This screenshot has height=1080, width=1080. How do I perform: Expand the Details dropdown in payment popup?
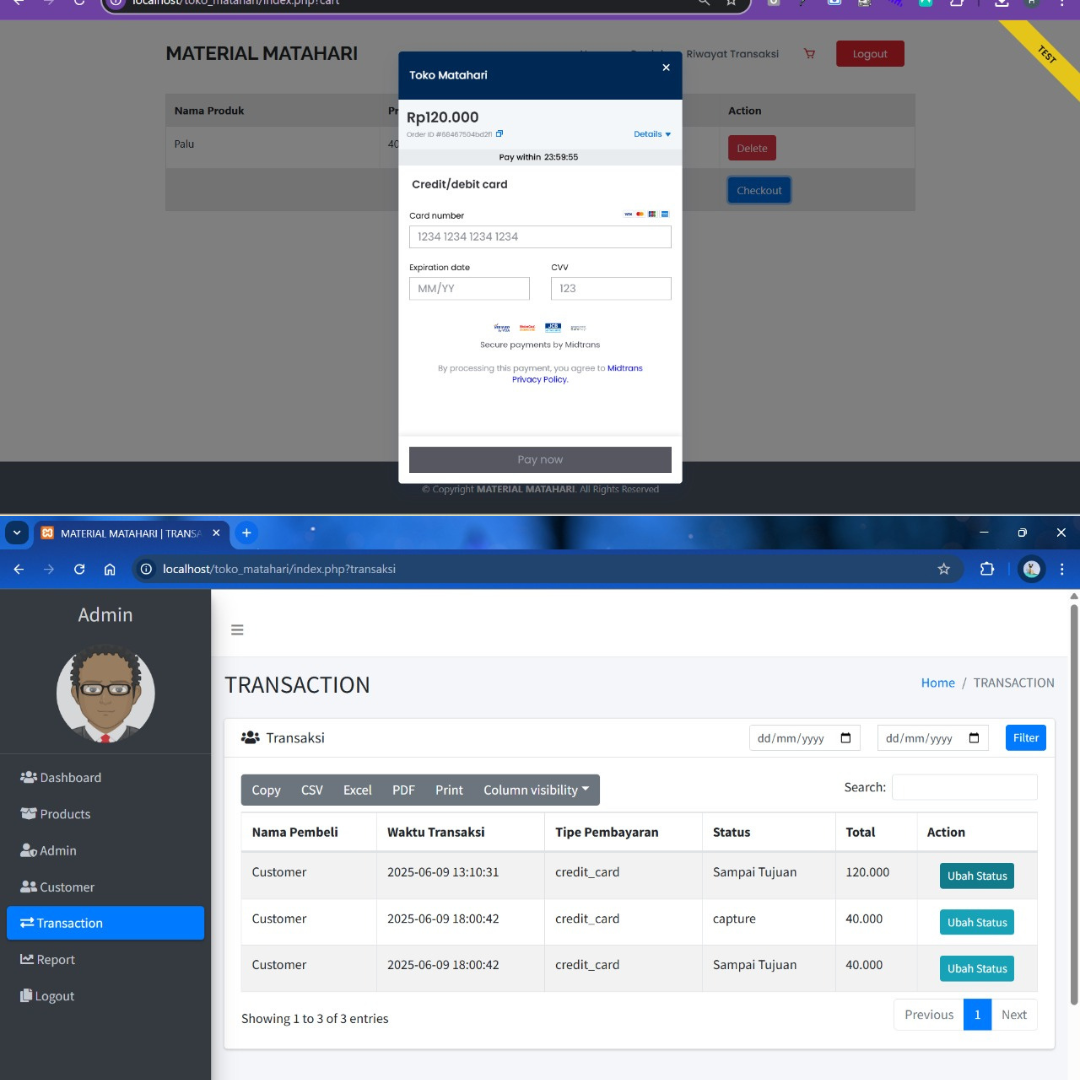pos(652,134)
